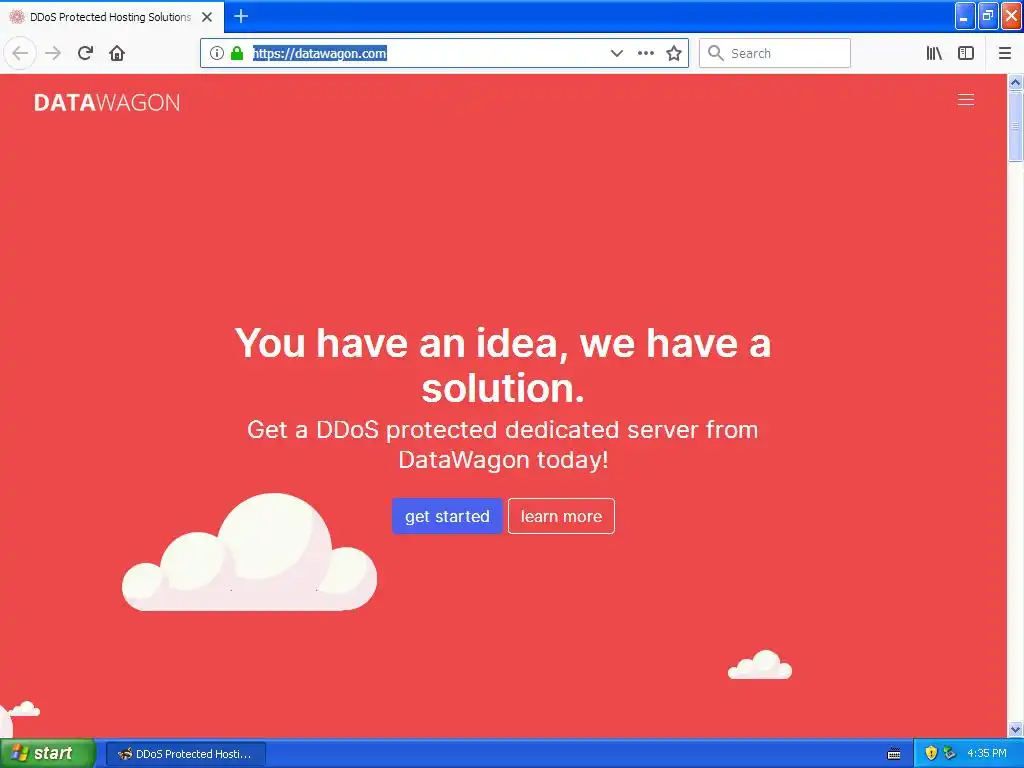Screen dimensions: 1024x768
Task: Open the Windows start menu
Action: pos(47,753)
